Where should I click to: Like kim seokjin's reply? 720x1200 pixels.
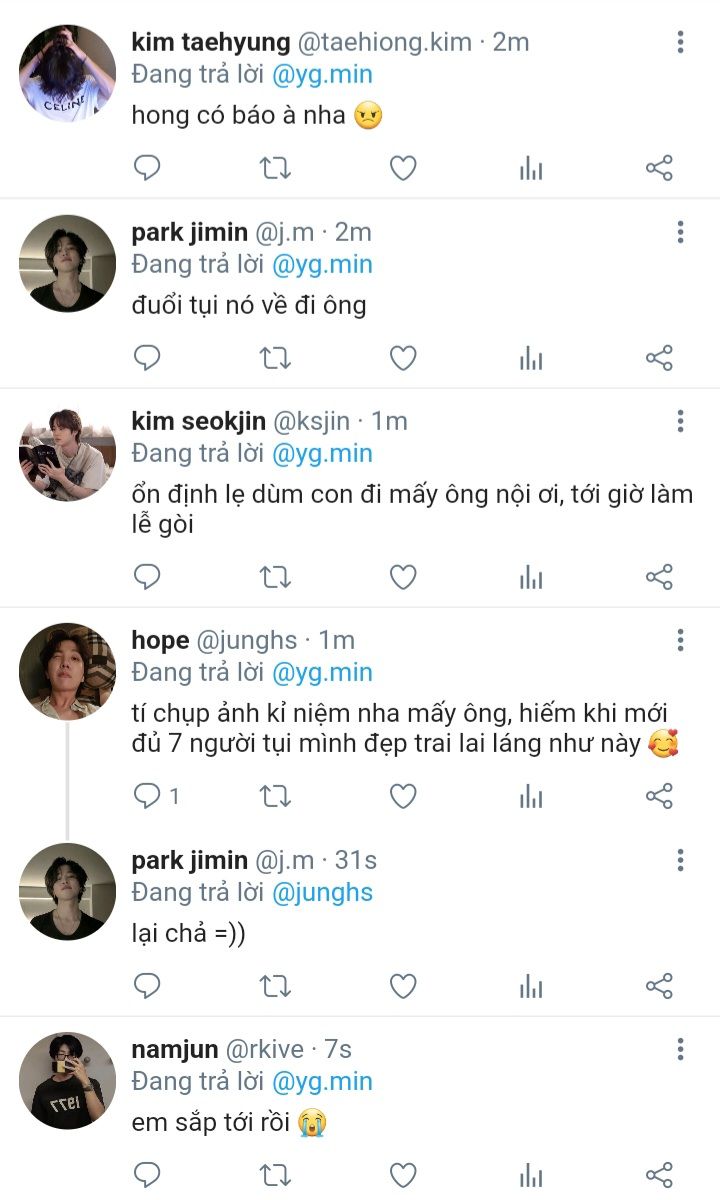point(403,577)
